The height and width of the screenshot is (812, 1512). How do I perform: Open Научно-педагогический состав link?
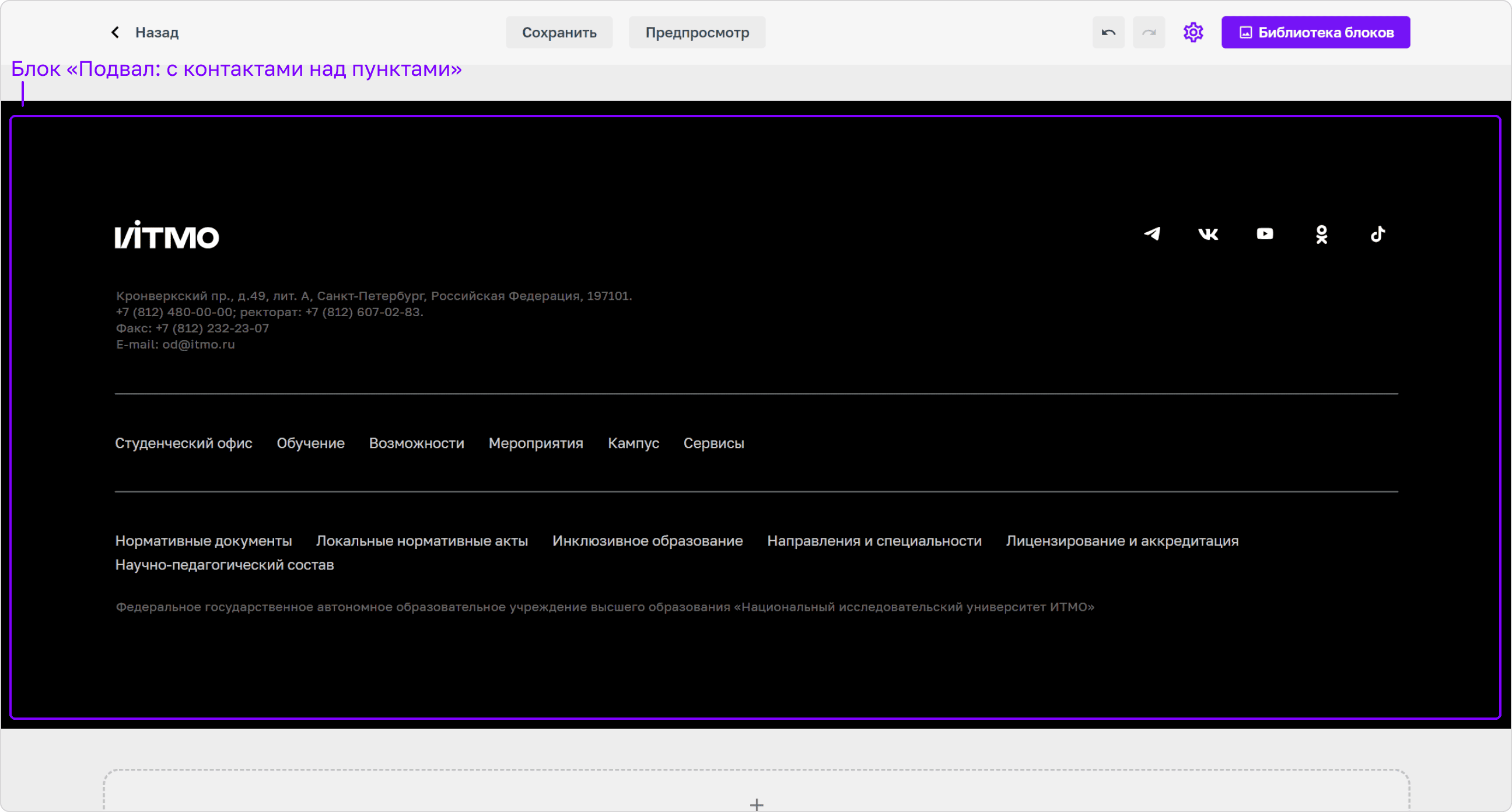point(225,565)
